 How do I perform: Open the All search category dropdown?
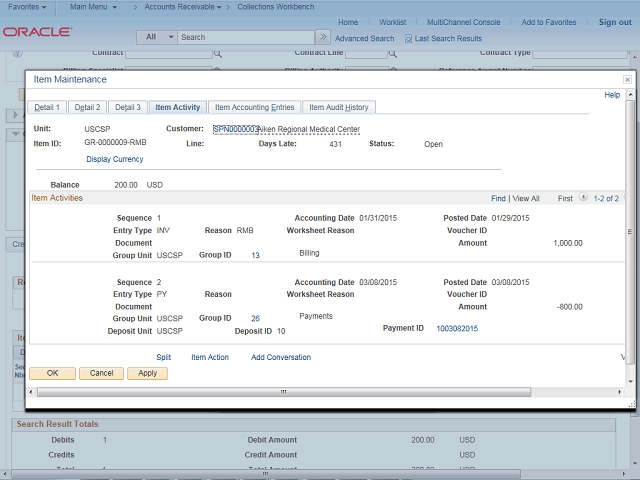point(156,37)
